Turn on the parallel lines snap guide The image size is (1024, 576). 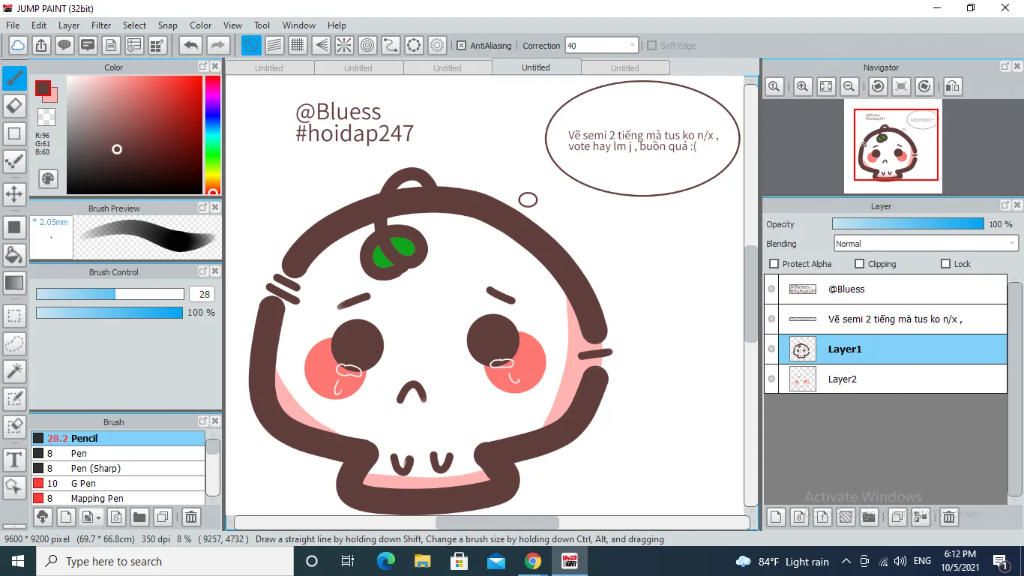pos(274,46)
